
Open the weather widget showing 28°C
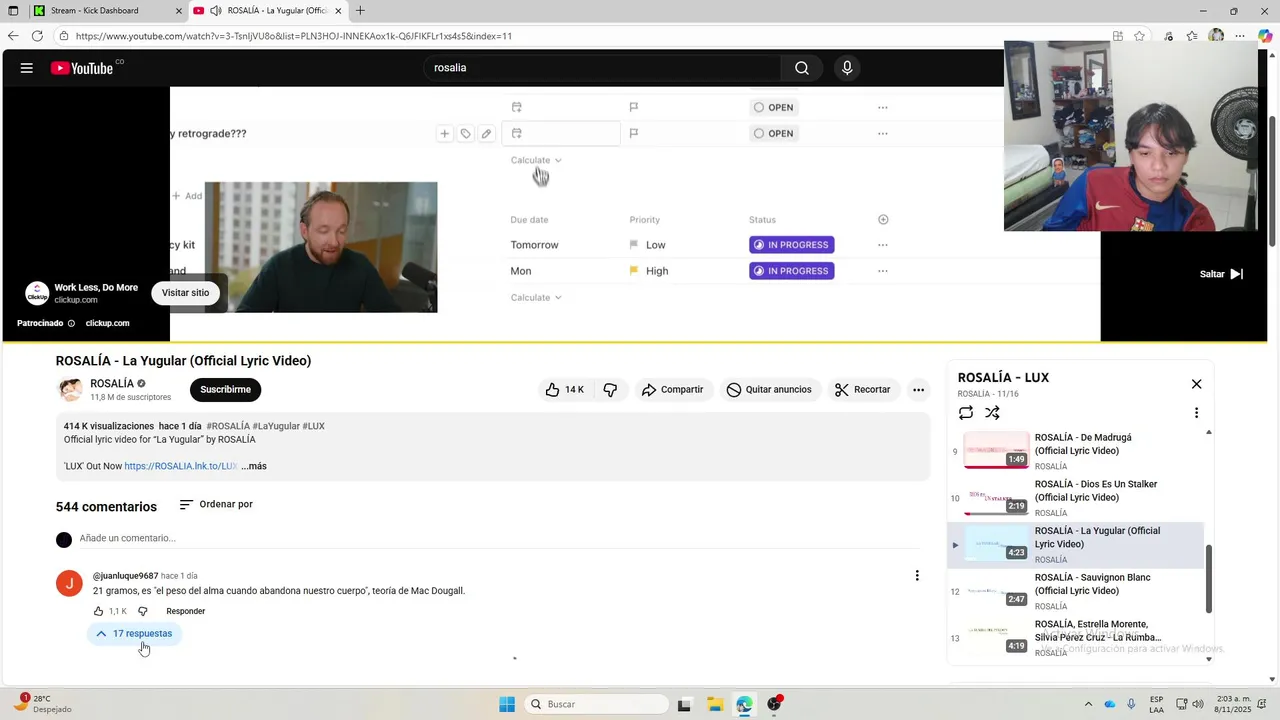tap(40, 703)
